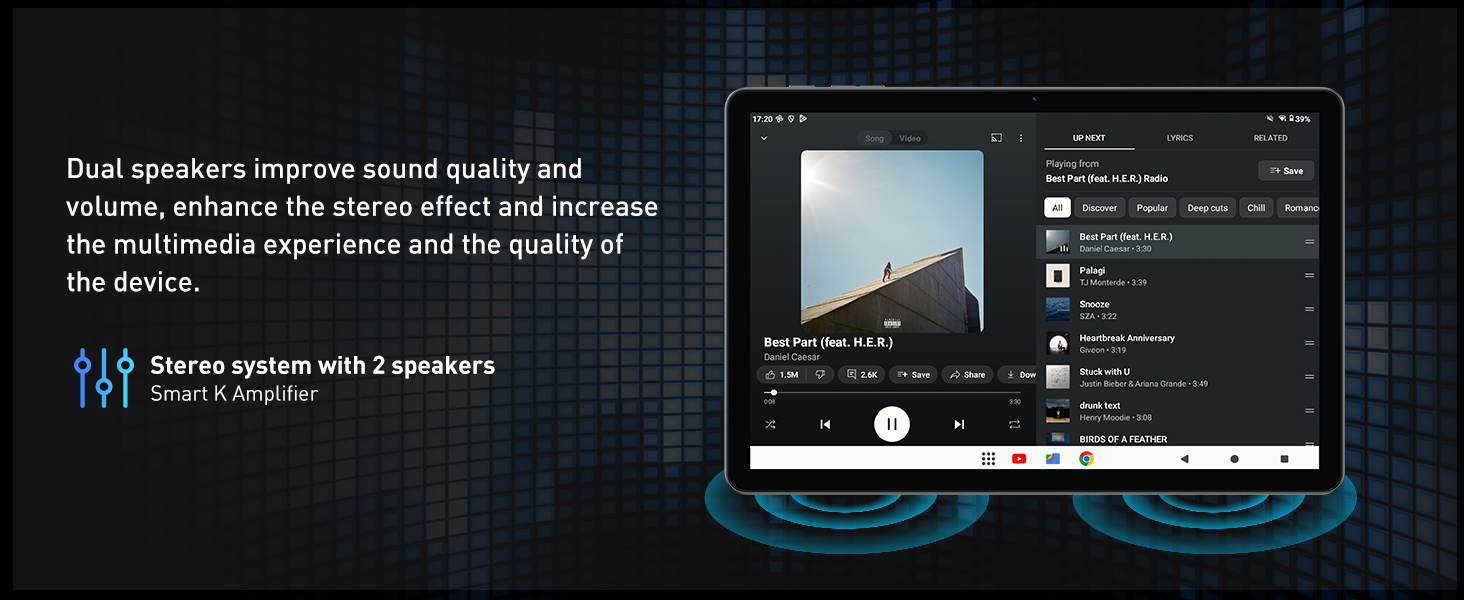This screenshot has height=600, width=1464.
Task: Open the 2.6K comments
Action: pos(861,375)
